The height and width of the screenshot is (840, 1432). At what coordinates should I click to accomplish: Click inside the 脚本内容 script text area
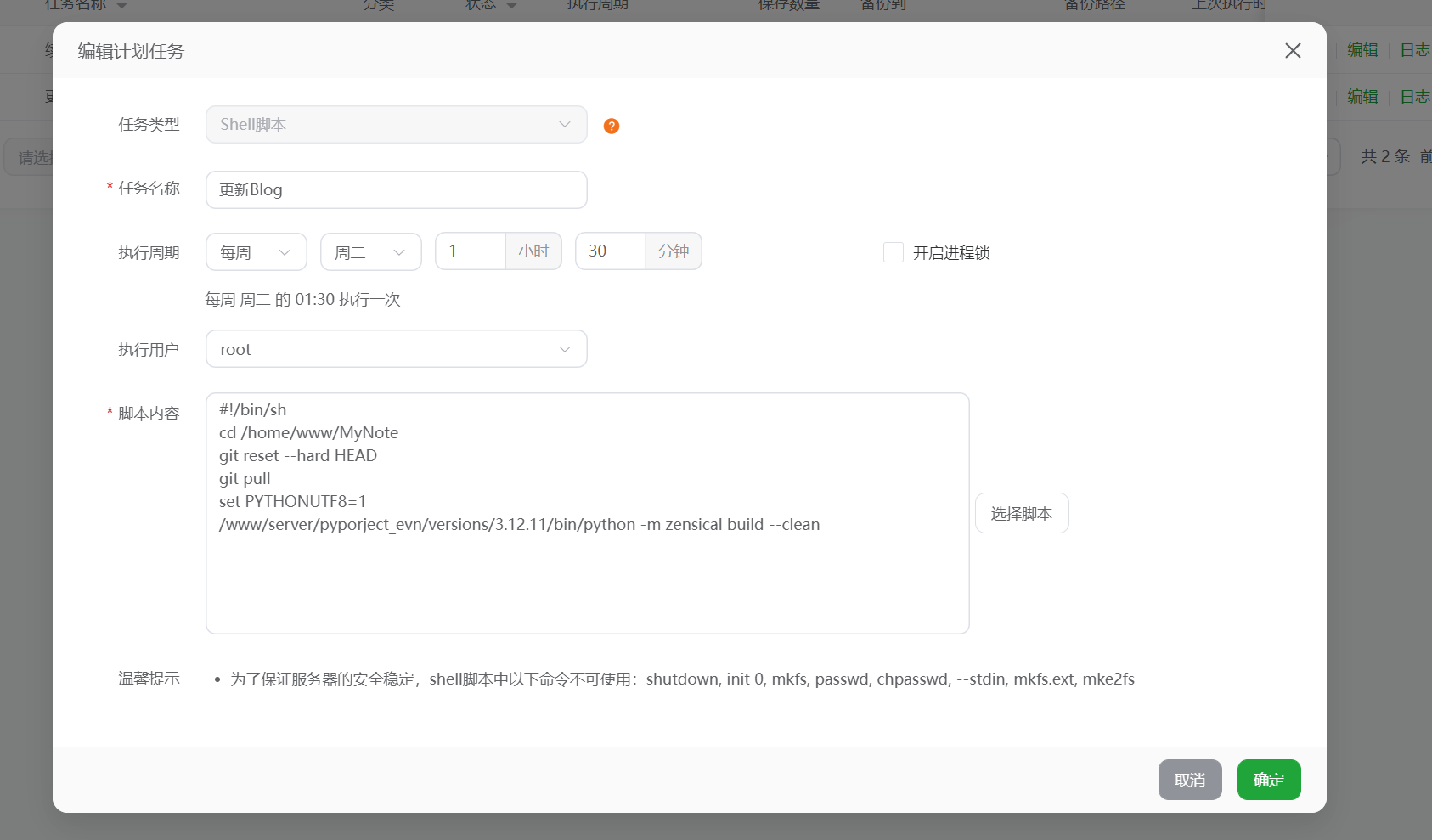click(x=587, y=578)
